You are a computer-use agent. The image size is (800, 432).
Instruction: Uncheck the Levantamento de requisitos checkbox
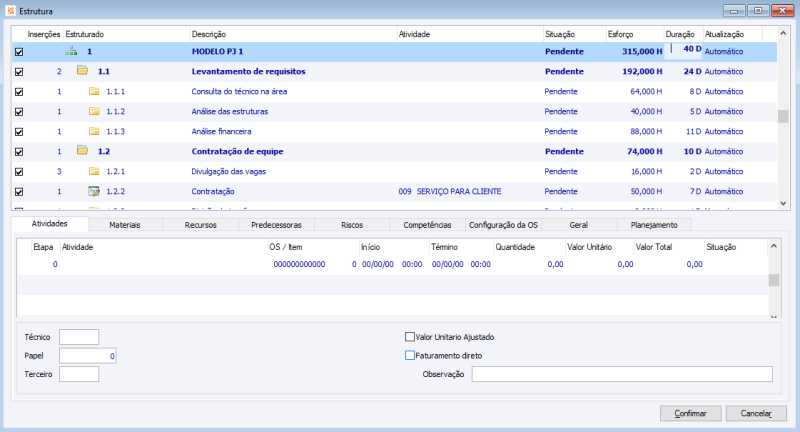coord(19,72)
